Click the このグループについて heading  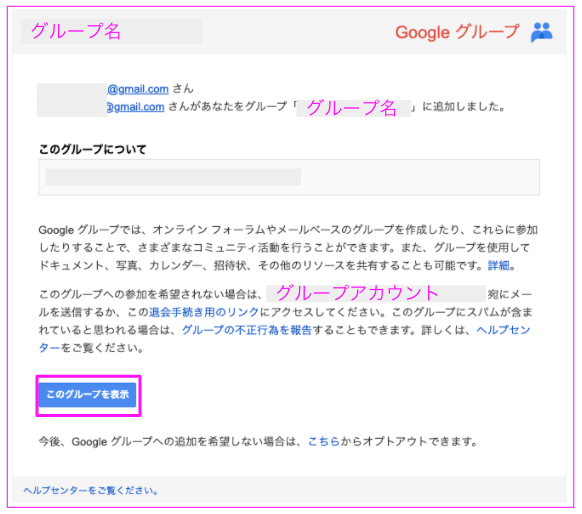click(x=93, y=150)
